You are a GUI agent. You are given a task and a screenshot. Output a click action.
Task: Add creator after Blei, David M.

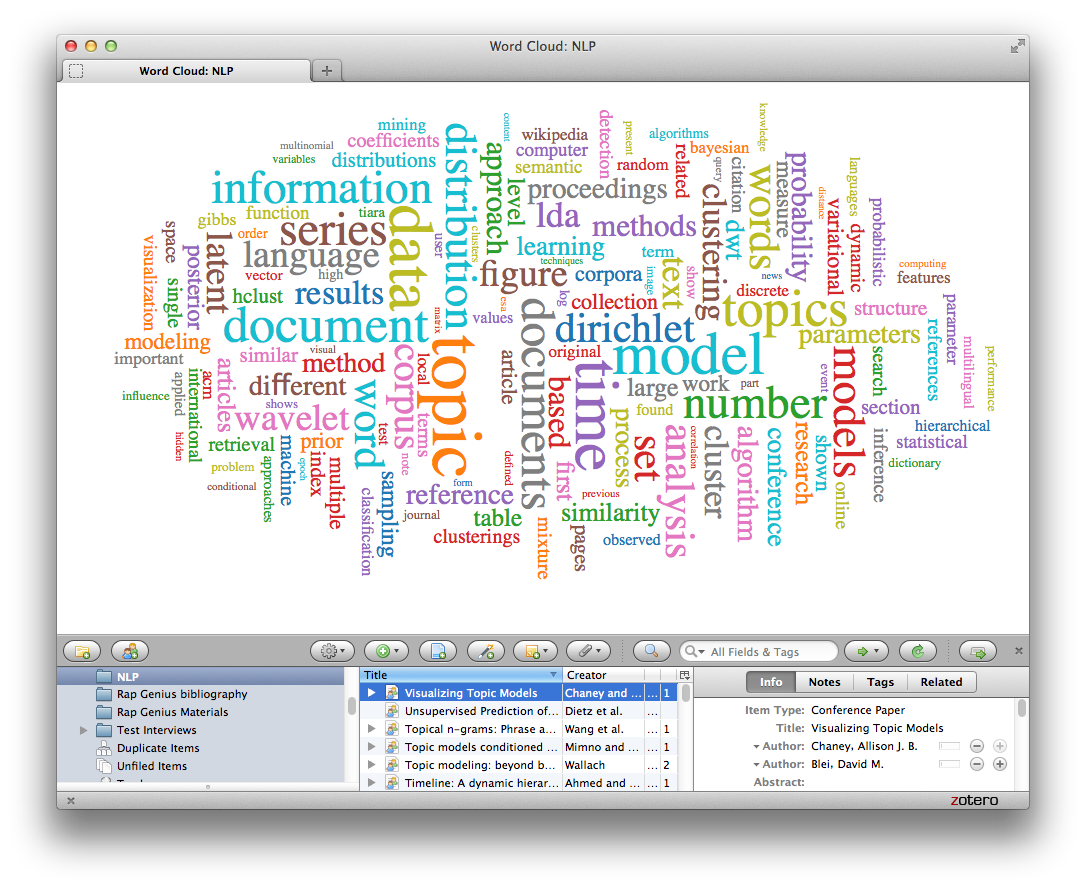999,764
